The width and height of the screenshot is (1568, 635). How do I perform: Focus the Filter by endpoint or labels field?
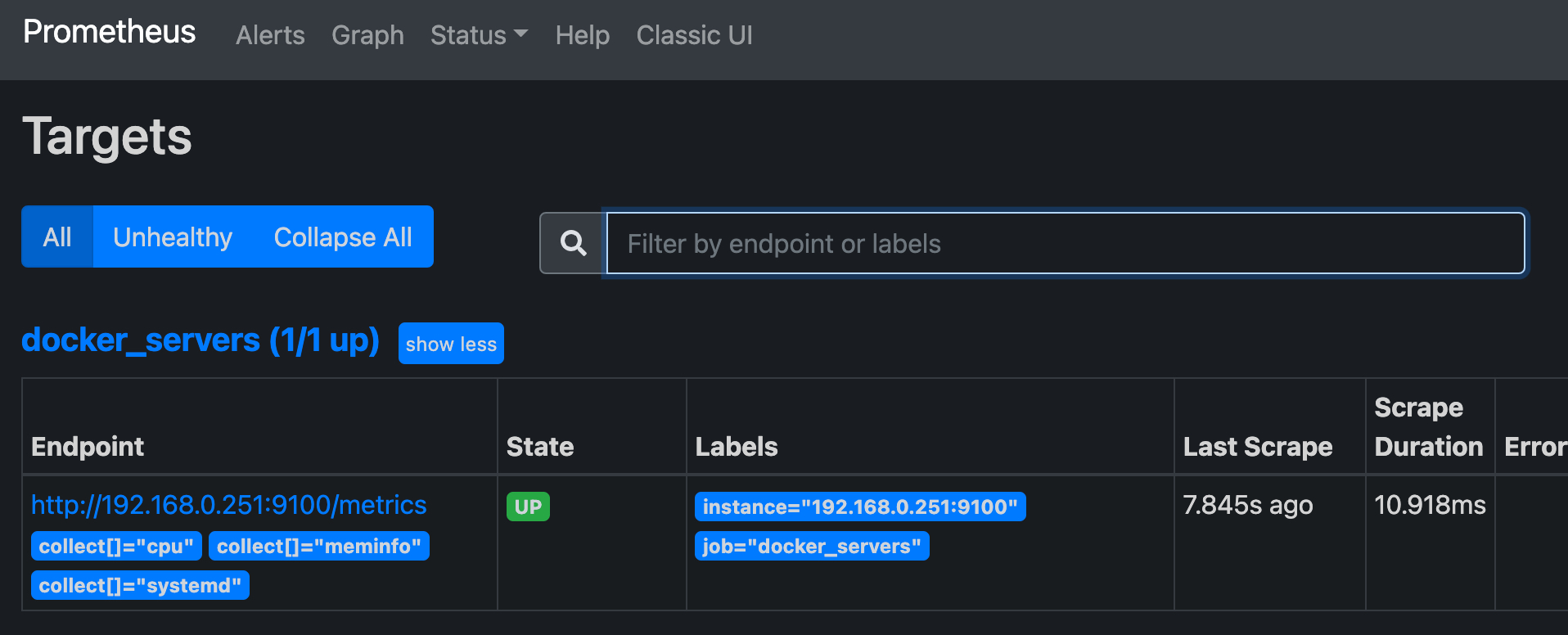tap(1066, 243)
